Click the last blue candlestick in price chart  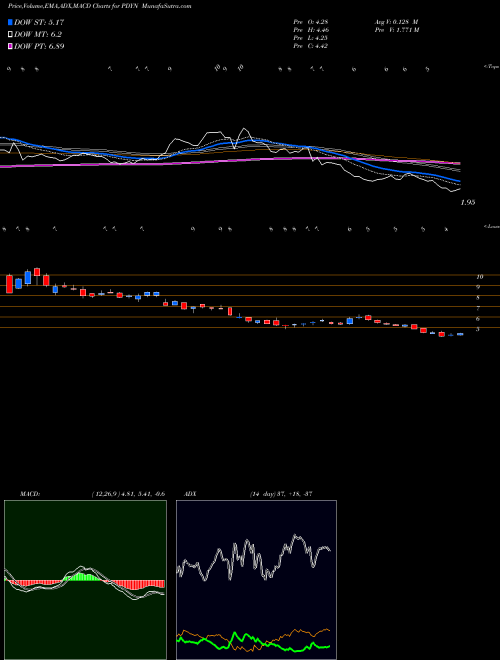(x=460, y=334)
